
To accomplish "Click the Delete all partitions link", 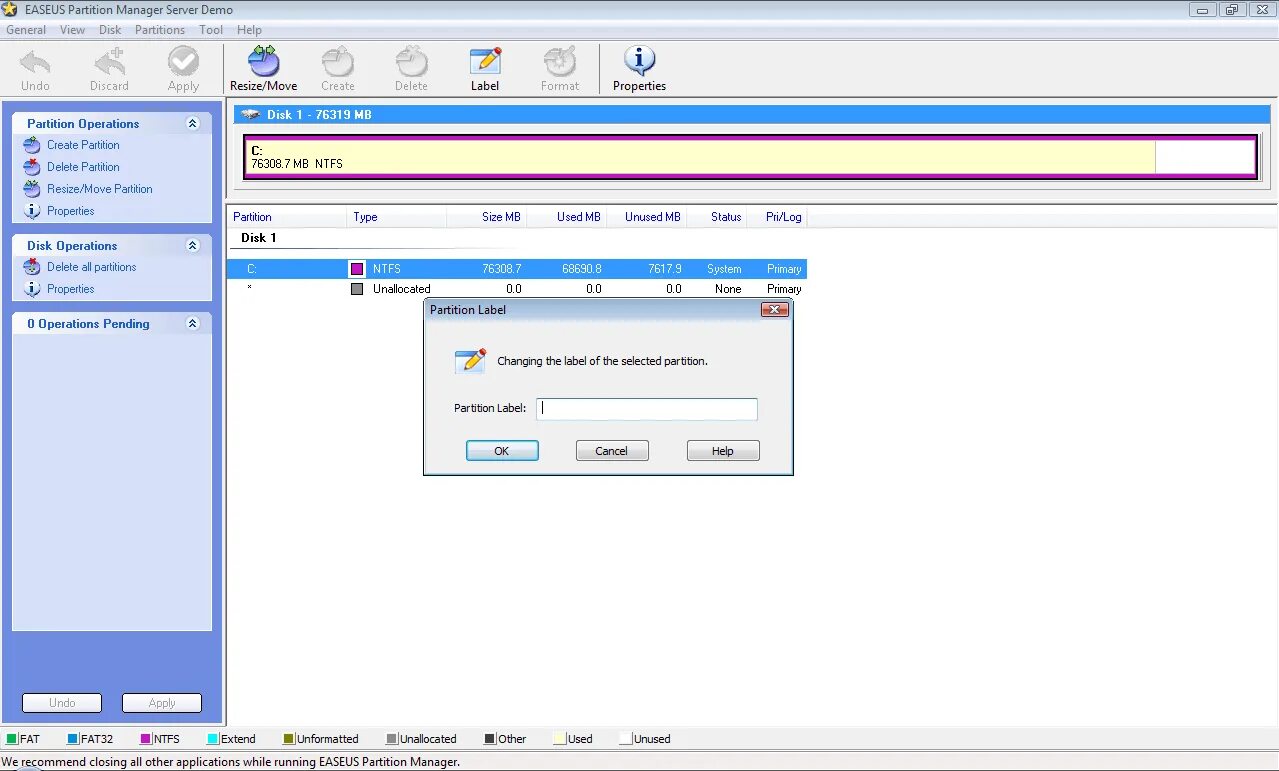I will coord(92,267).
